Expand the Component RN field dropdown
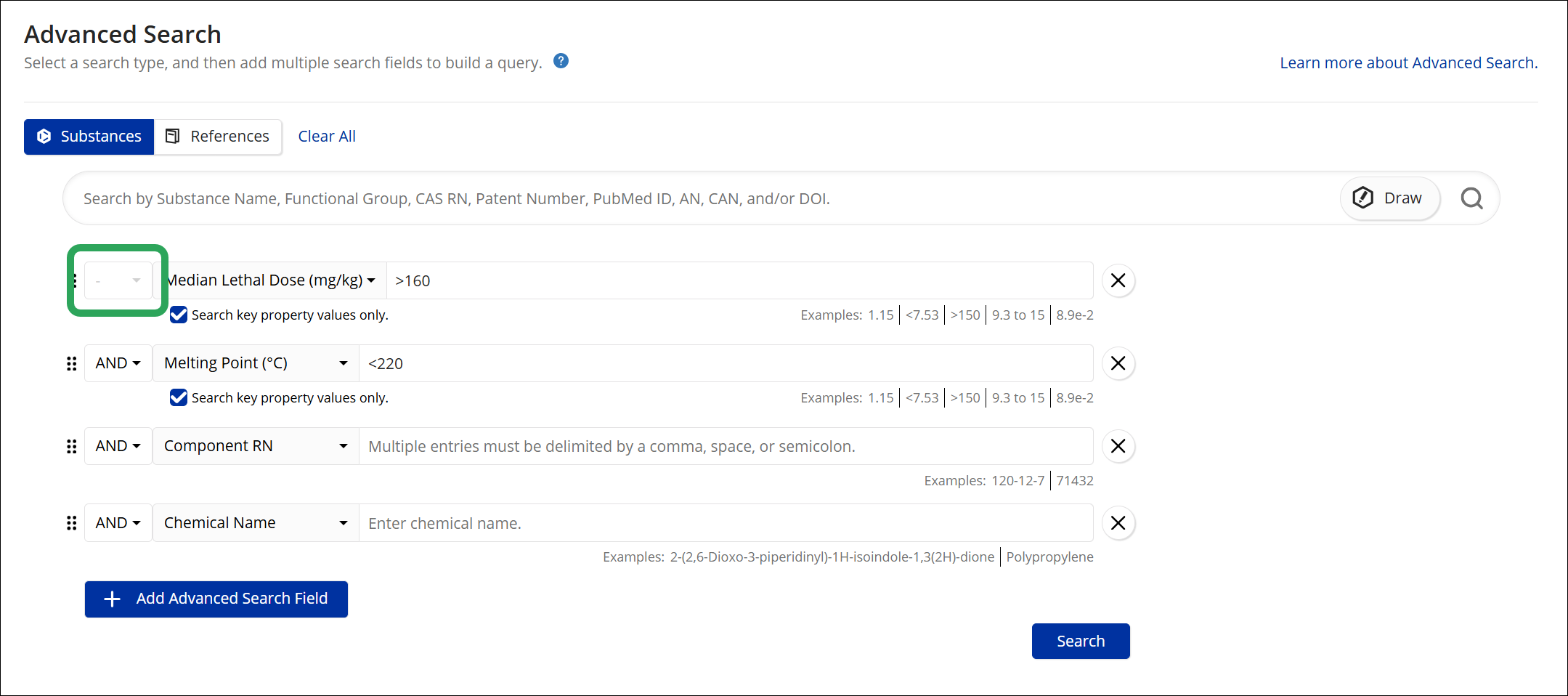Screen dimensions: 1568x696 pyautogui.click(x=256, y=446)
